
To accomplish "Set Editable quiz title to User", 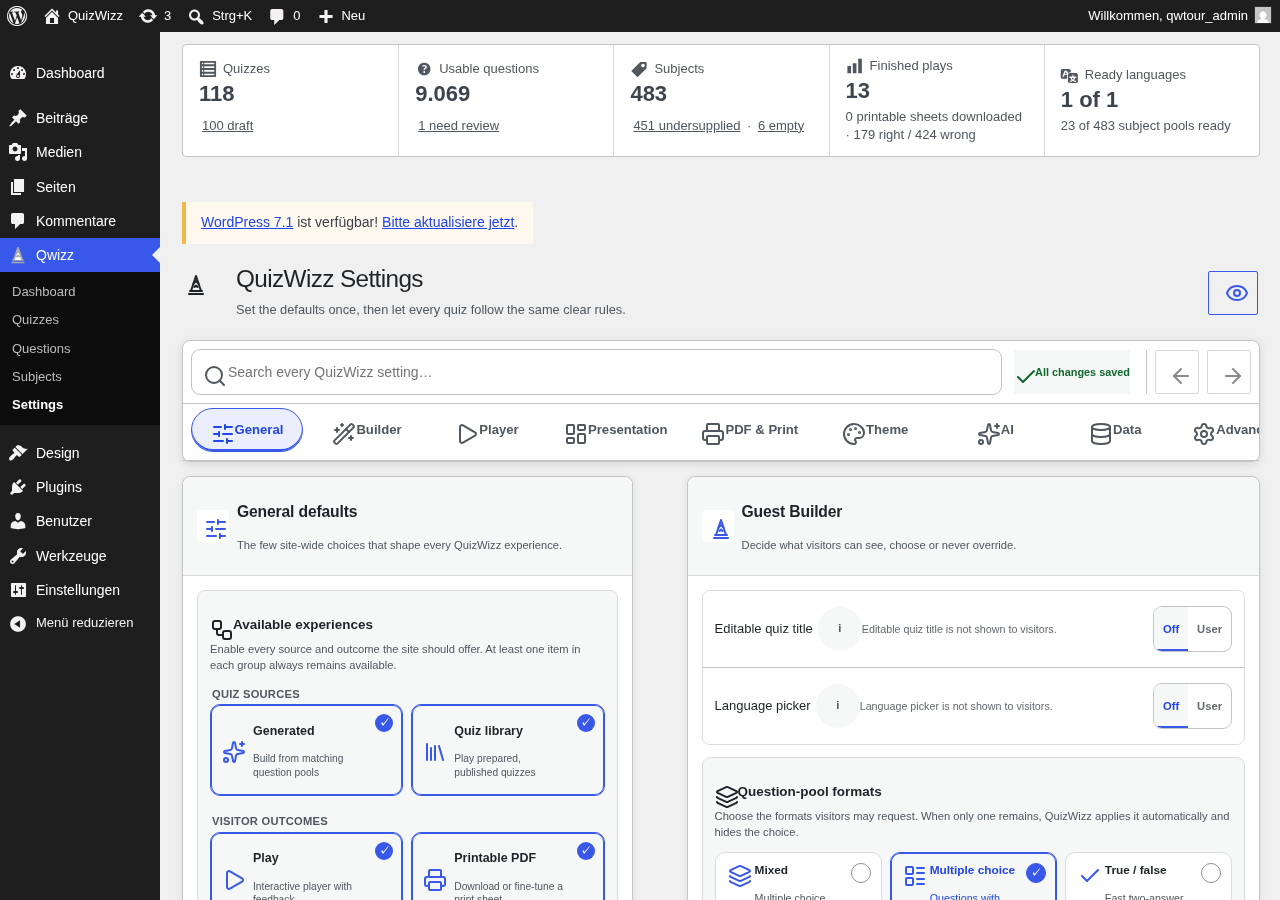I will pyautogui.click(x=1209, y=629).
